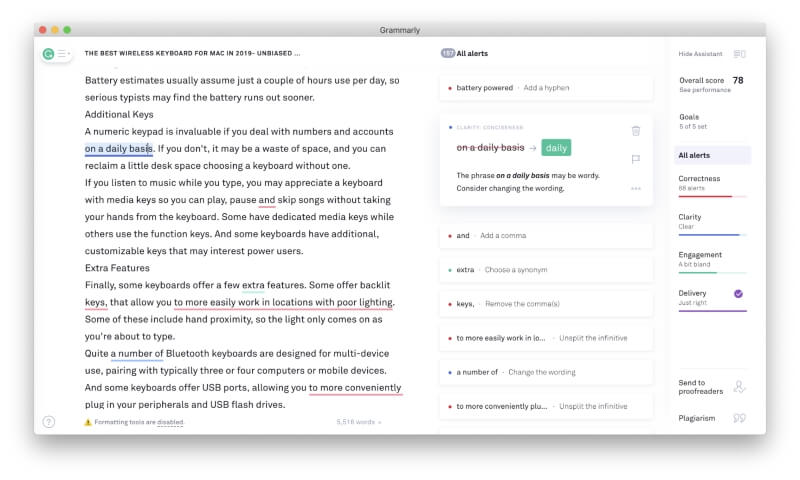The image size is (800, 480).
Task: Accept the 'daily' replacement suggestion
Action: (x=556, y=148)
